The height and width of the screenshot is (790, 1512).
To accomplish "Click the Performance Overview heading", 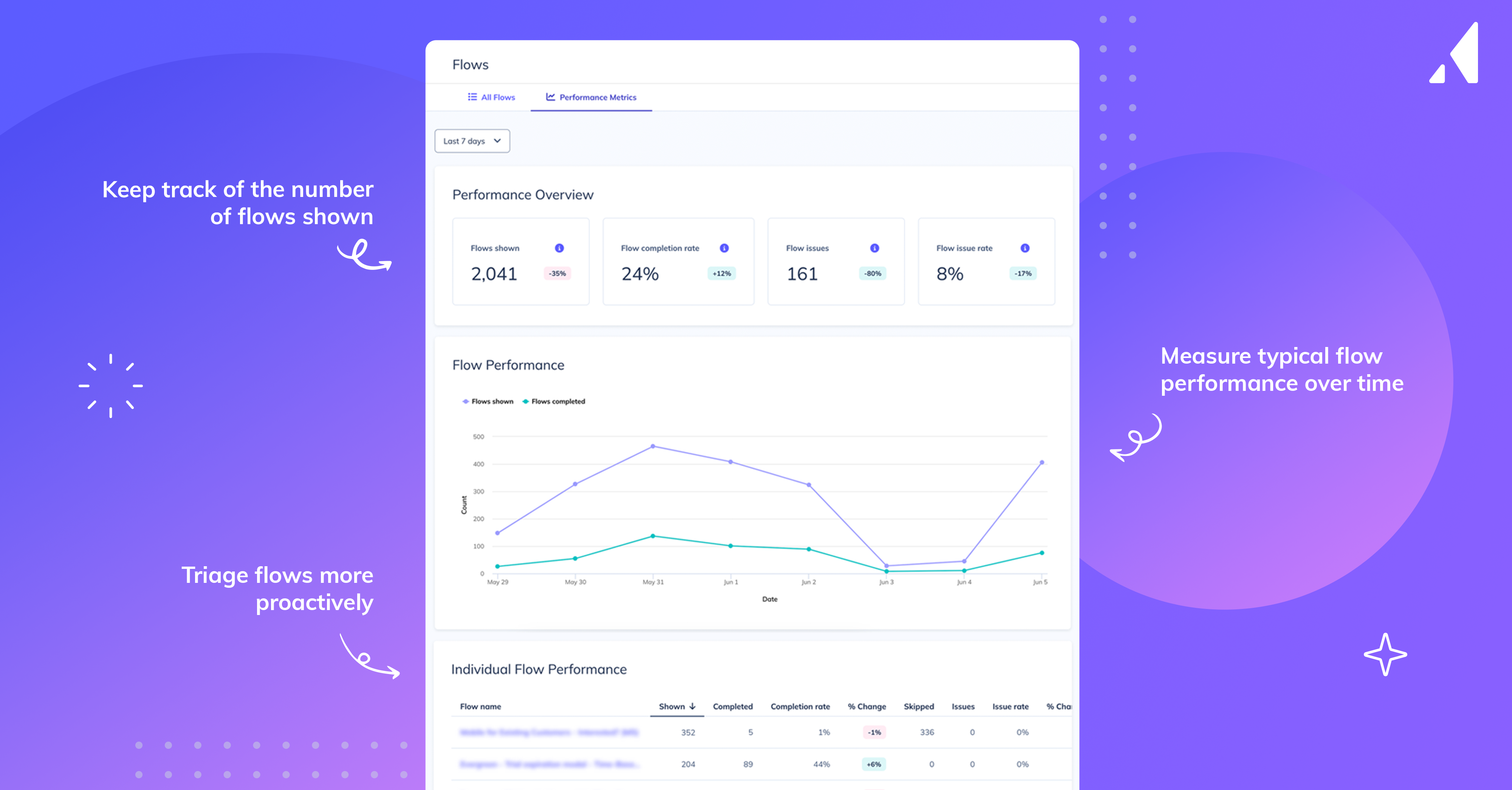I will (x=523, y=195).
